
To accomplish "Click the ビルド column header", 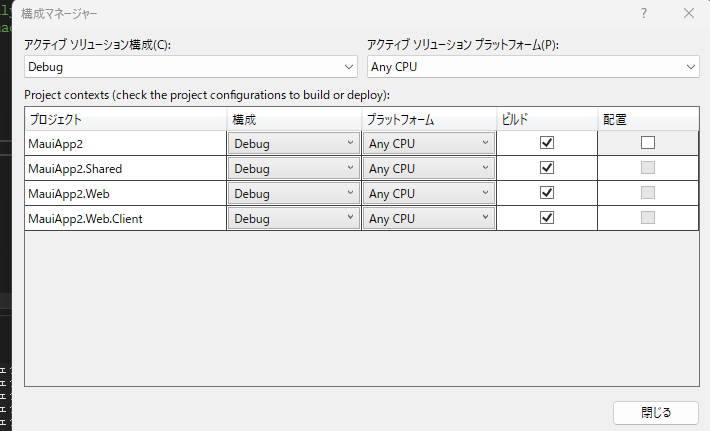I will click(x=546, y=119).
